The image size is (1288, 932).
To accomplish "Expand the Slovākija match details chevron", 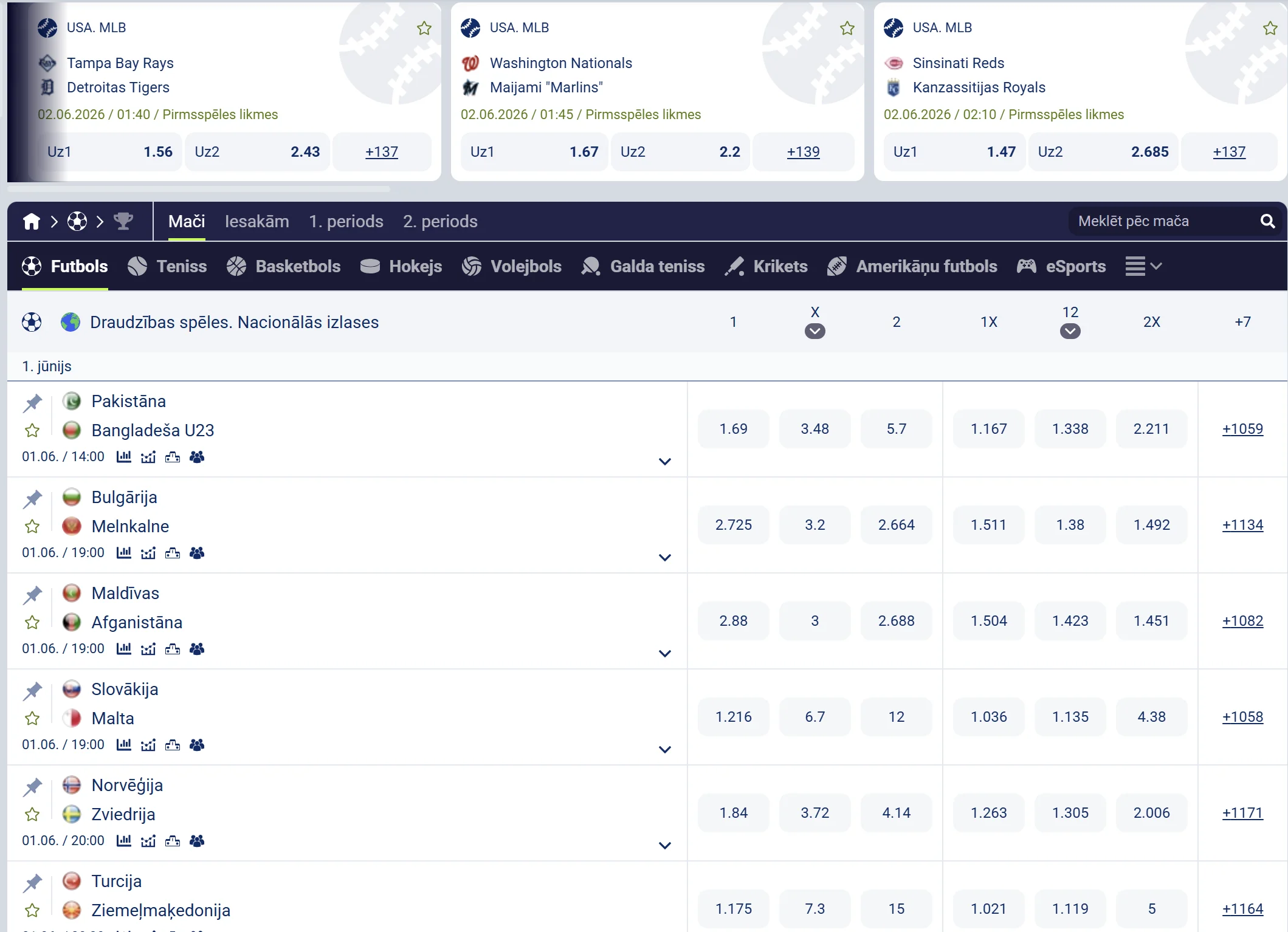I will click(x=665, y=750).
